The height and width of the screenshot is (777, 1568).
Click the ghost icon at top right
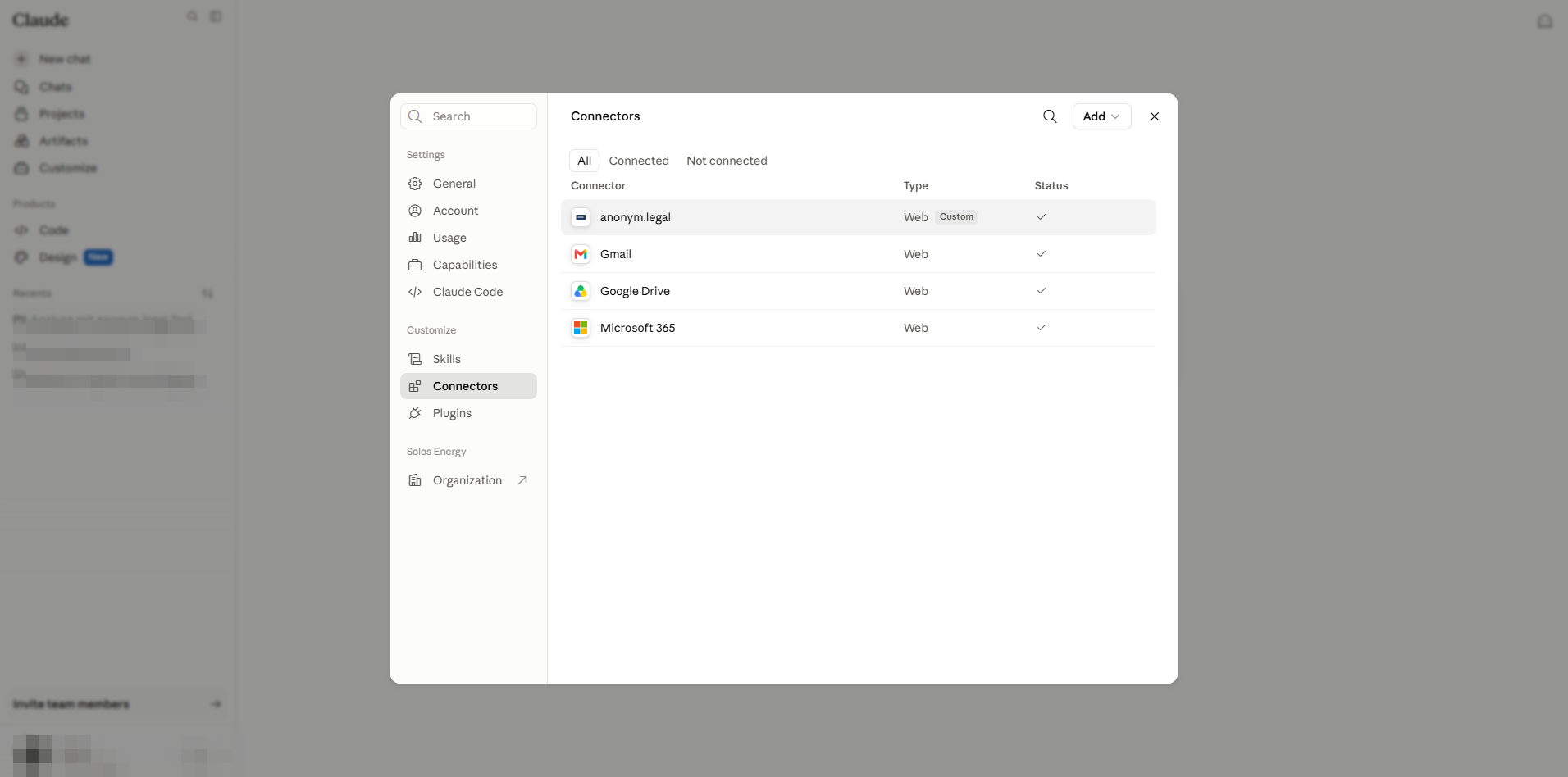pyautogui.click(x=1545, y=21)
